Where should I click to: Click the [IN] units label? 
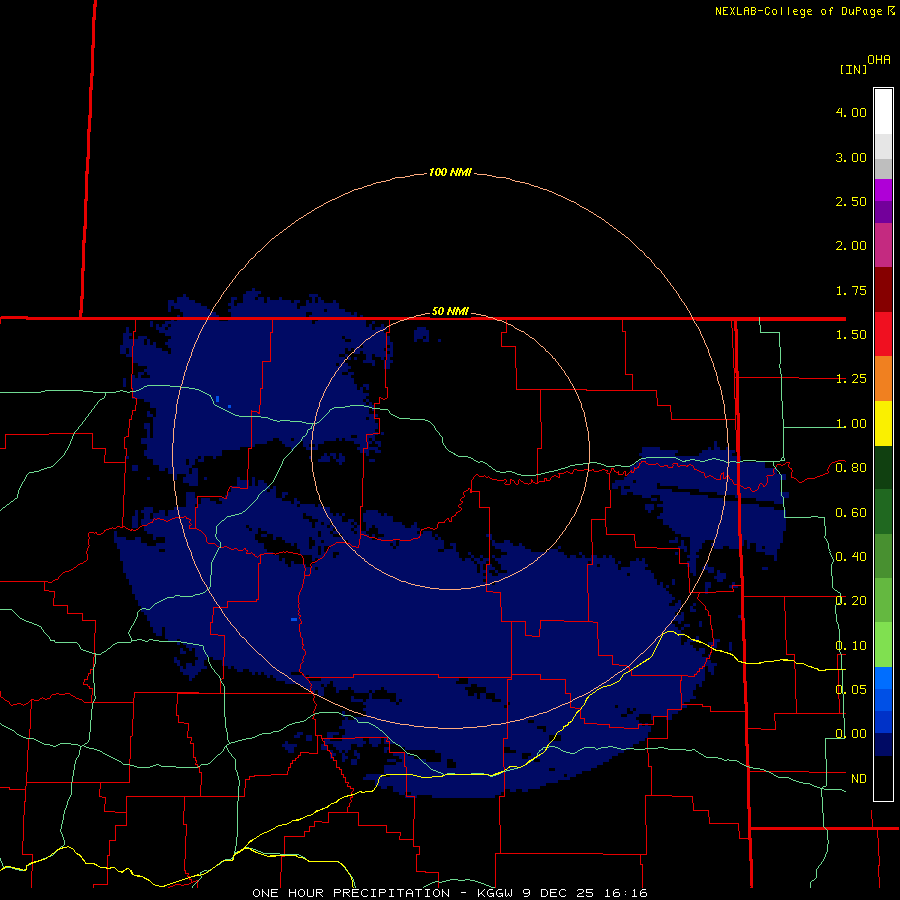[853, 69]
